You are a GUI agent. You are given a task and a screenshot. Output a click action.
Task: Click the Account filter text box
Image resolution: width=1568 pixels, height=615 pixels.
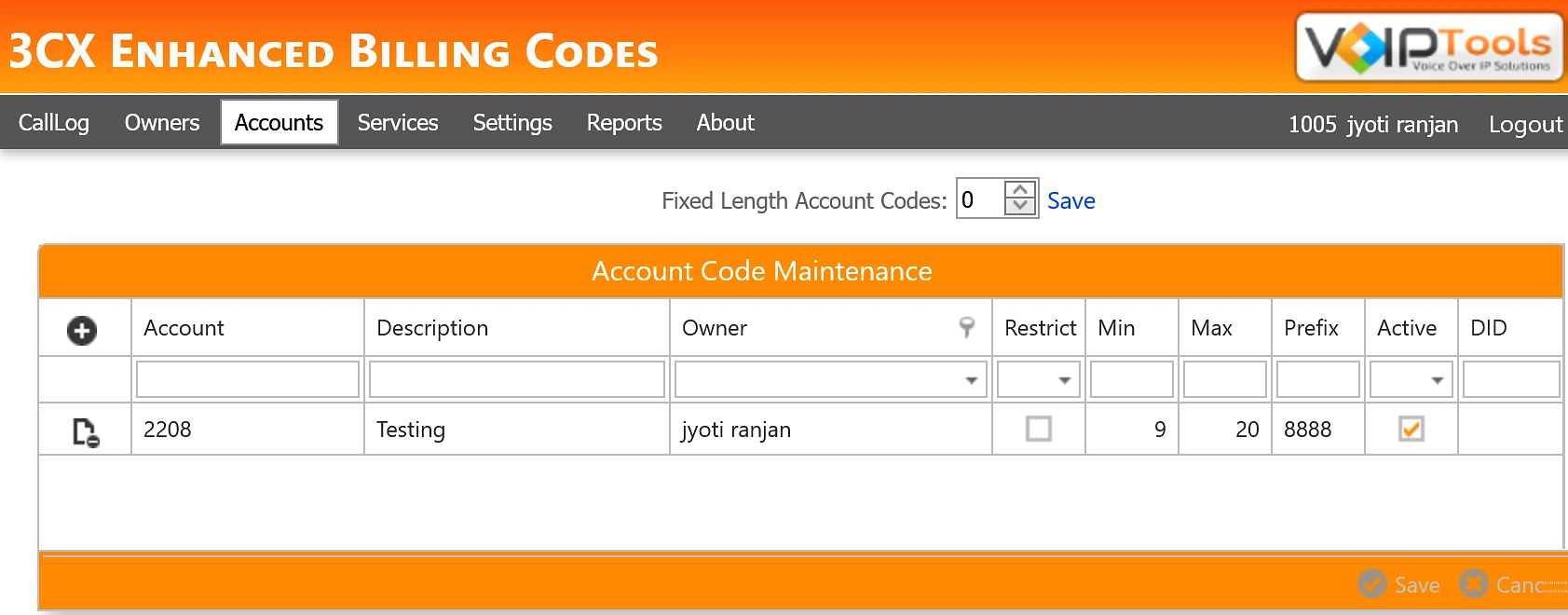click(x=248, y=379)
